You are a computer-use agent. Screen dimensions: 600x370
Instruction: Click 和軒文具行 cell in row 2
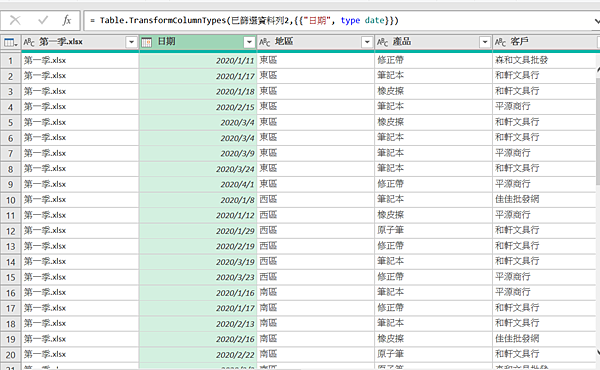click(x=545, y=76)
